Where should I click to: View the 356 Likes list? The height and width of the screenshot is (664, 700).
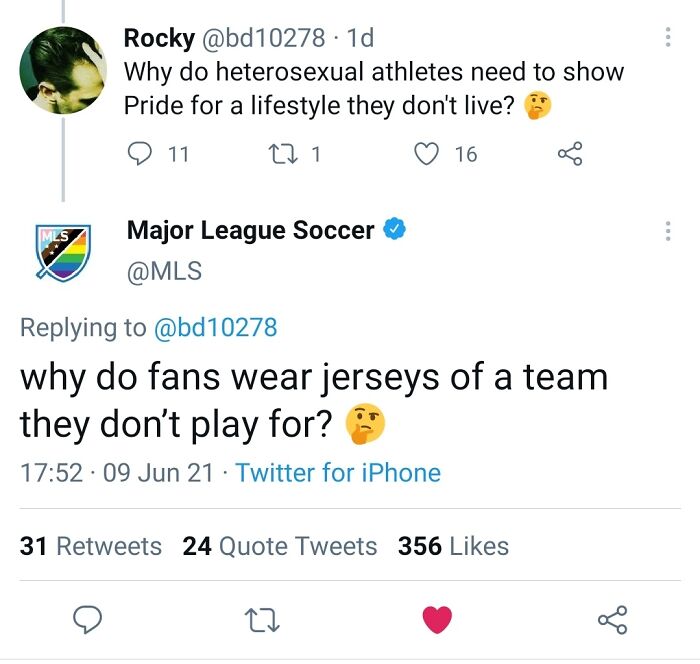click(x=453, y=546)
